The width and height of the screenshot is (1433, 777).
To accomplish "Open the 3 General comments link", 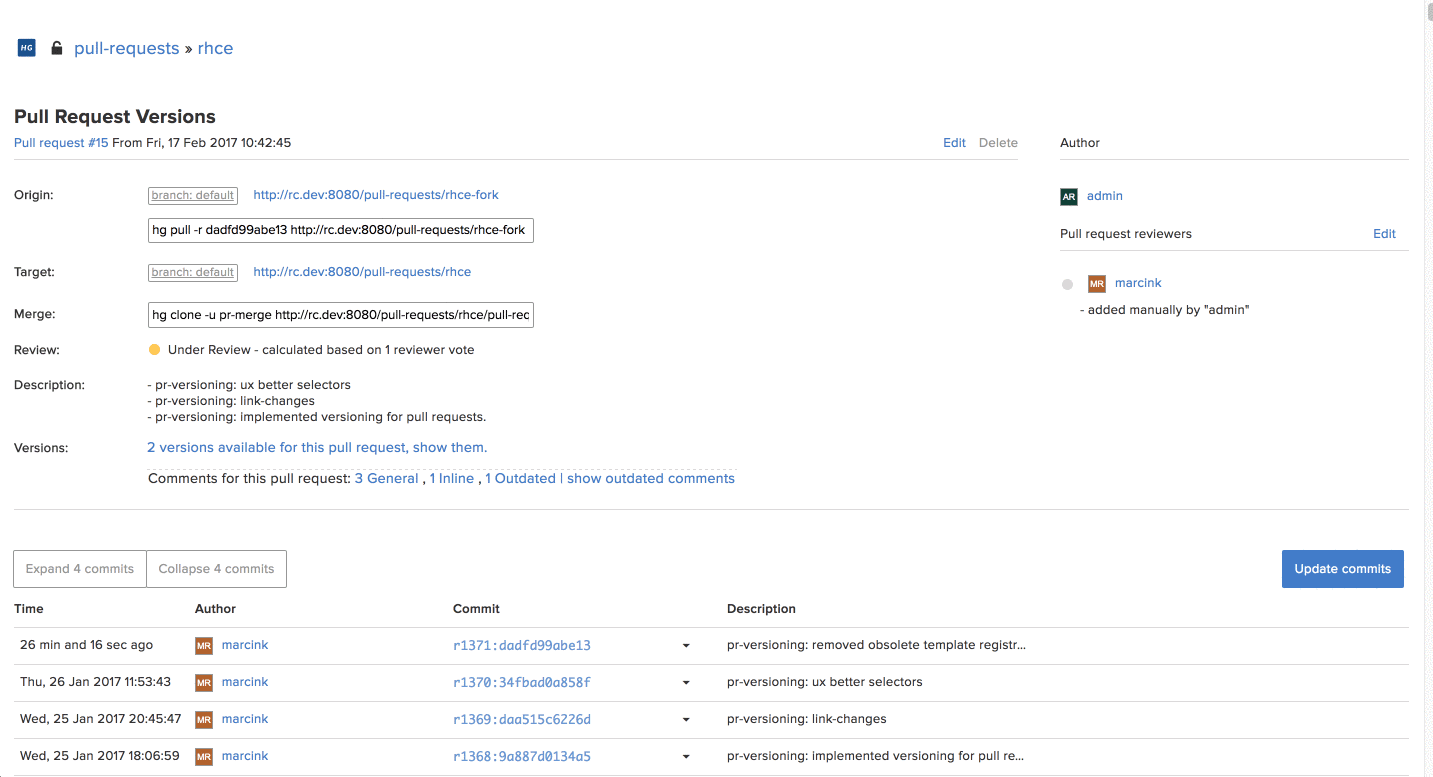I will [386, 479].
